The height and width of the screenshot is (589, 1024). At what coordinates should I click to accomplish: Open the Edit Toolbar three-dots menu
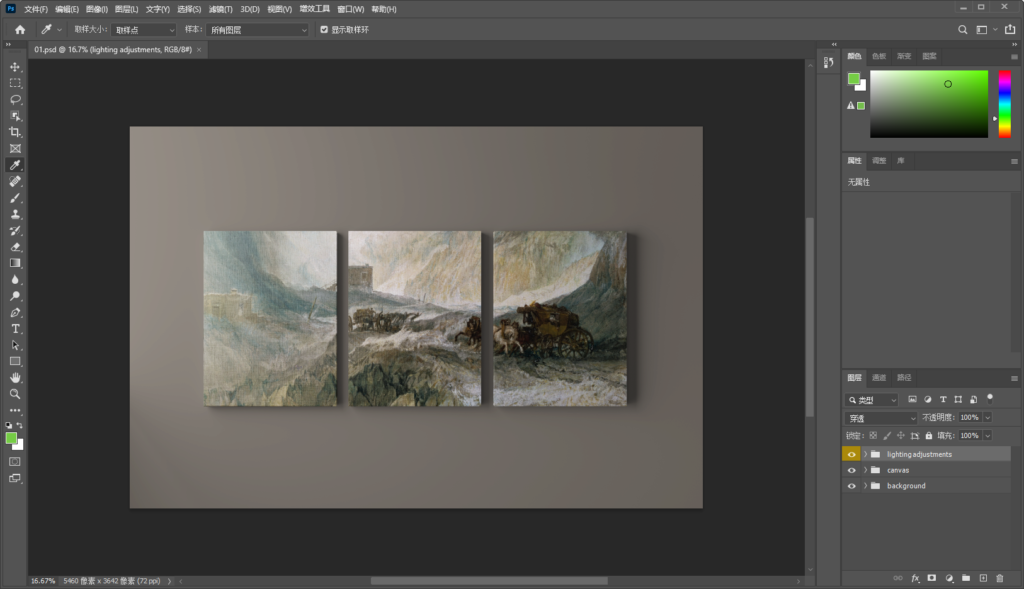(x=15, y=411)
